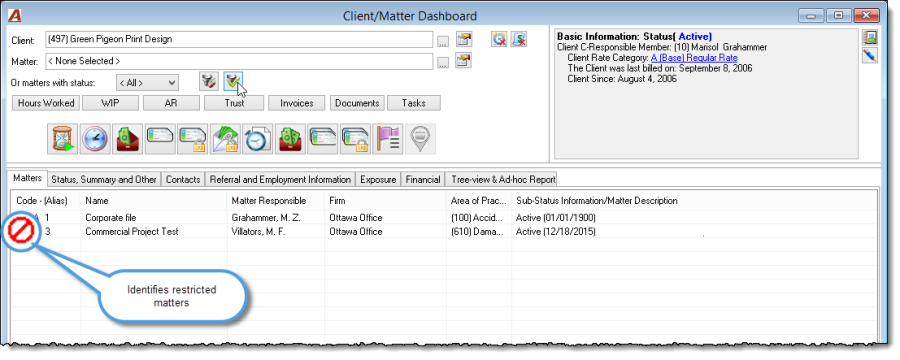This screenshot has width=900, height=360.
Task: Select the Commercial Project Test matter row
Action: click(x=444, y=232)
